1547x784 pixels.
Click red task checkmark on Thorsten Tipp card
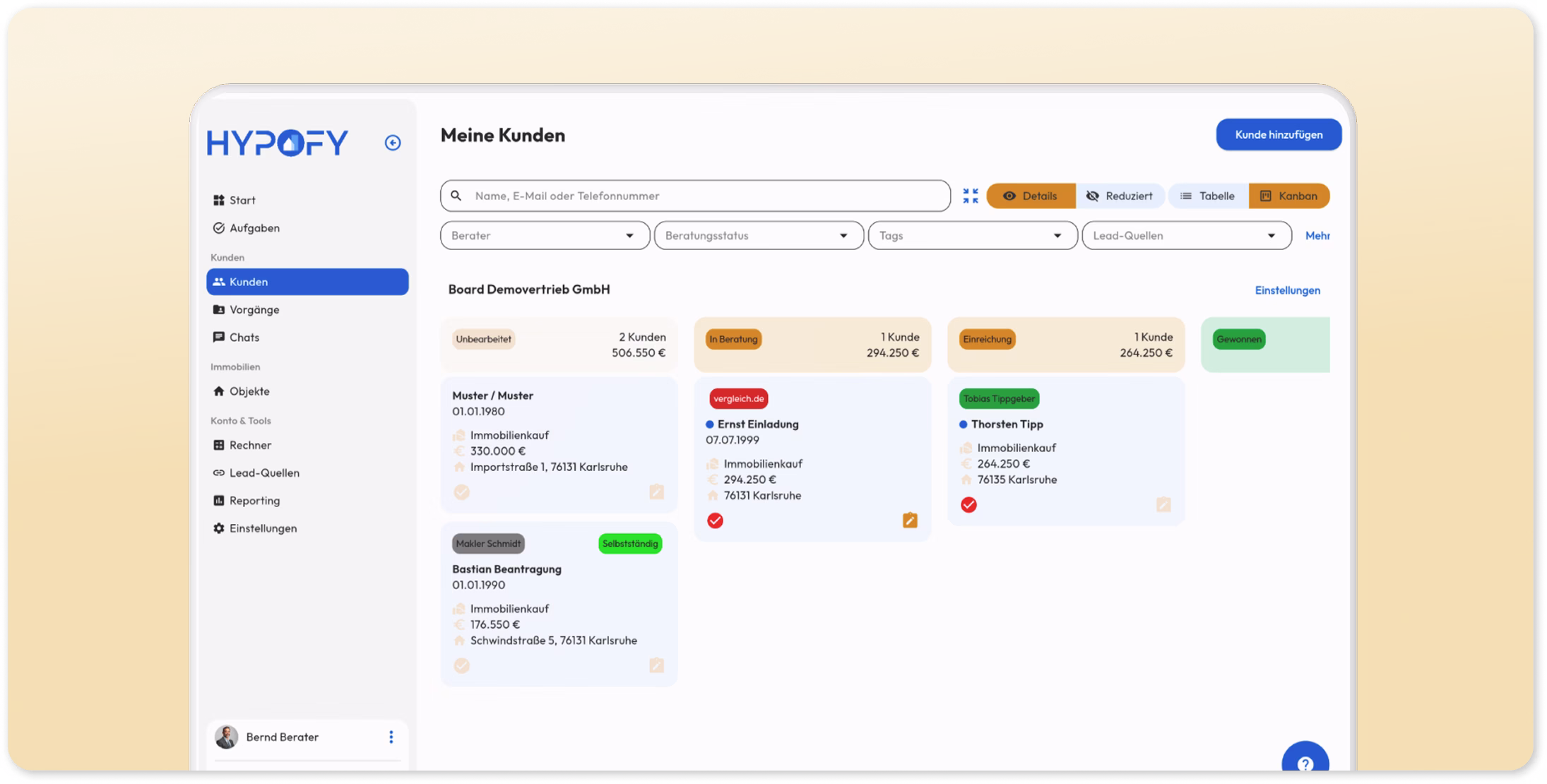[x=968, y=504]
